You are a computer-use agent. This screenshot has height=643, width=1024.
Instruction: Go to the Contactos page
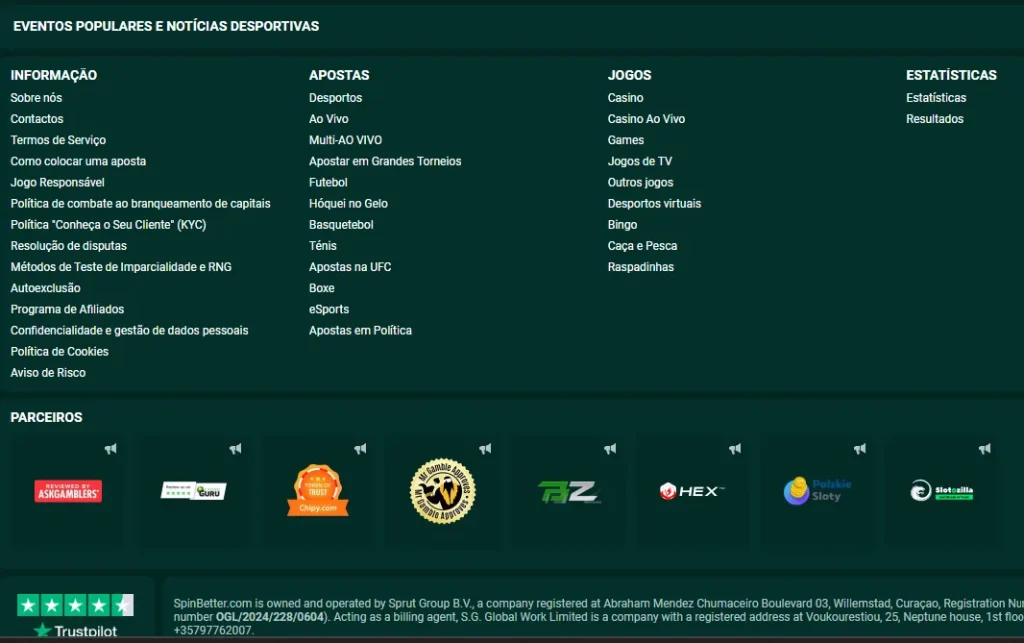[37, 119]
